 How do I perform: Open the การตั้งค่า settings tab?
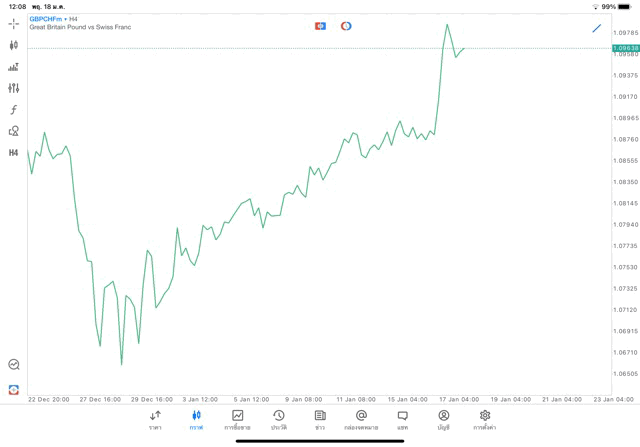(485, 420)
